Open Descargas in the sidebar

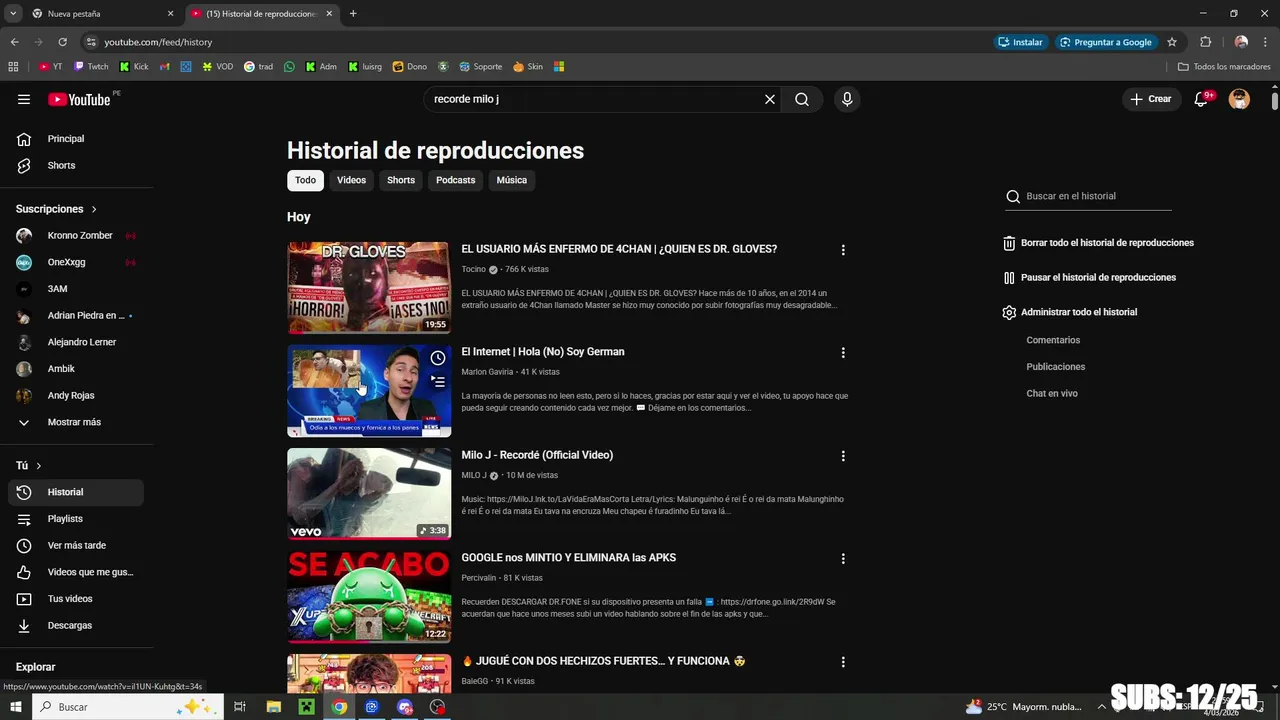pos(76,625)
